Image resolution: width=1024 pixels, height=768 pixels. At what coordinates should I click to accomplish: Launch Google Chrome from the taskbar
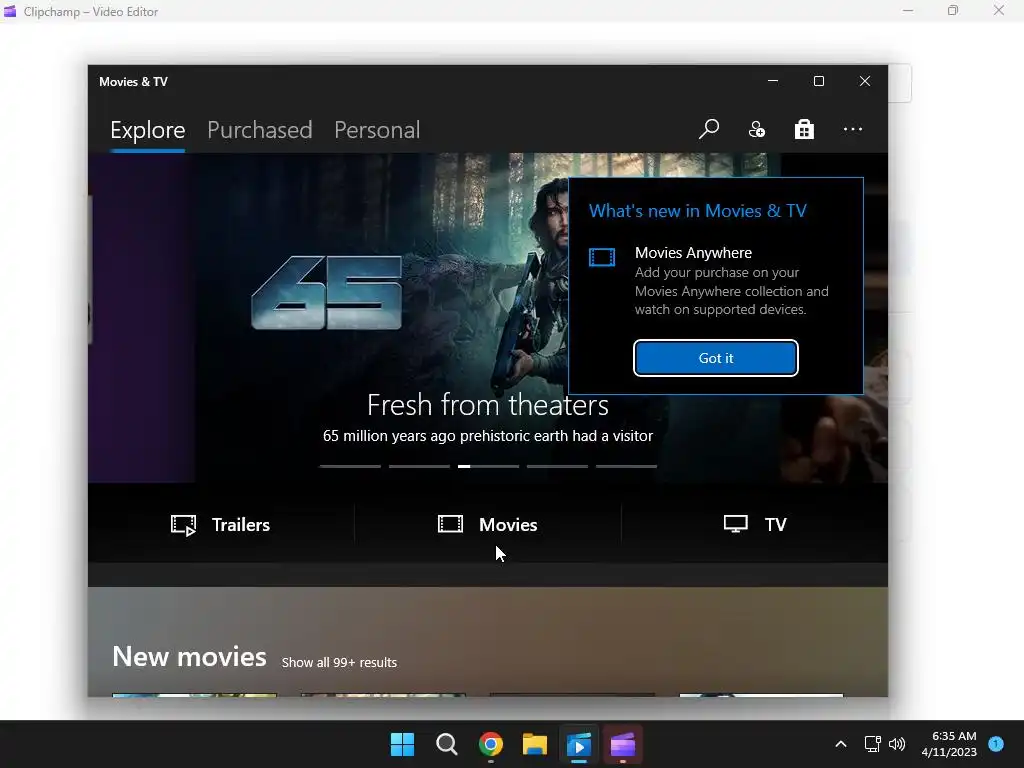[x=490, y=744]
